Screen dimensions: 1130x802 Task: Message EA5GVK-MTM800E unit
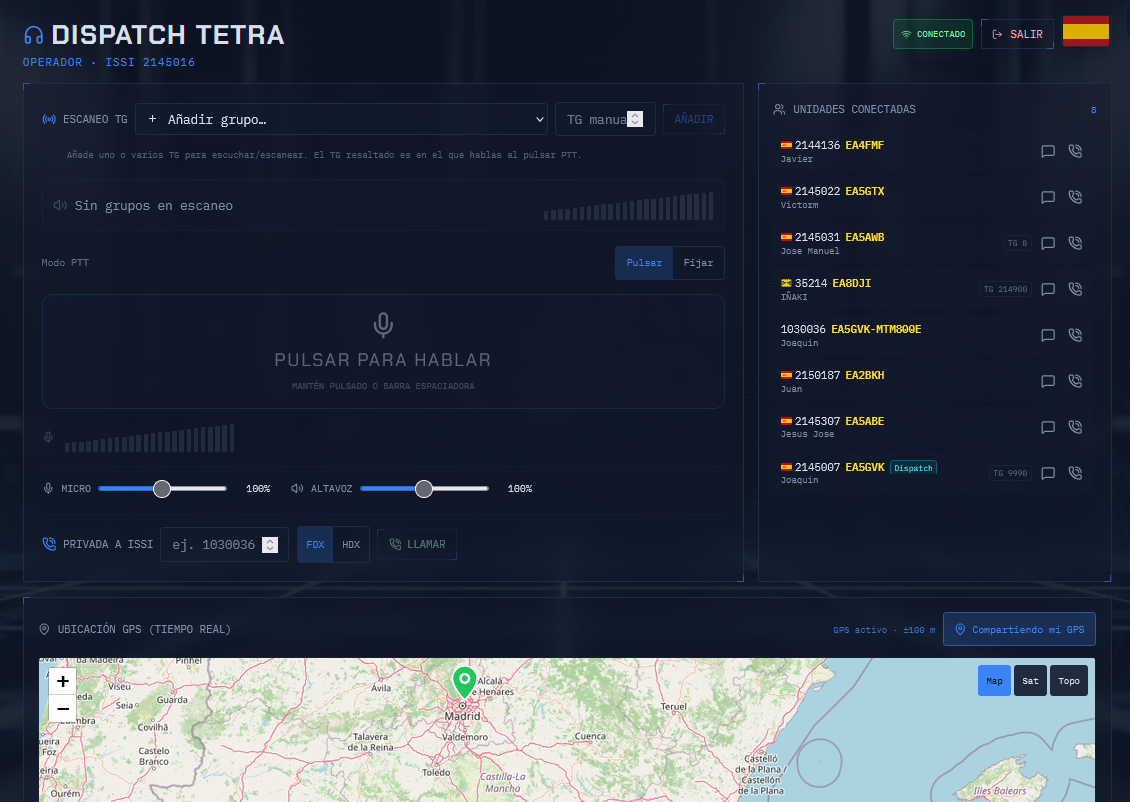coord(1048,335)
